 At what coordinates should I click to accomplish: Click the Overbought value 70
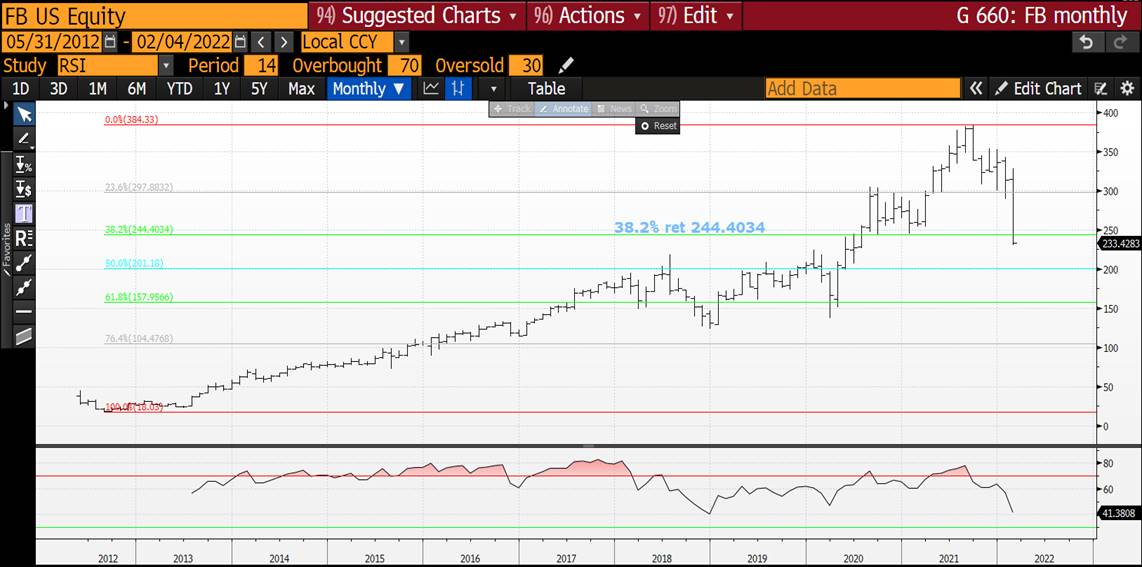[x=404, y=66]
